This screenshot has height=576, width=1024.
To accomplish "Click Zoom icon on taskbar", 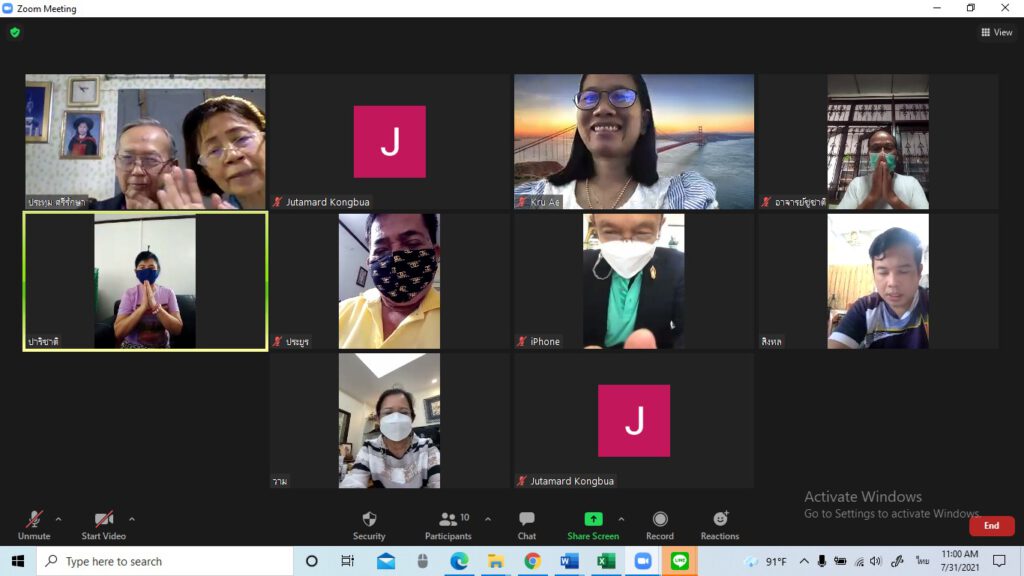I will [x=643, y=561].
